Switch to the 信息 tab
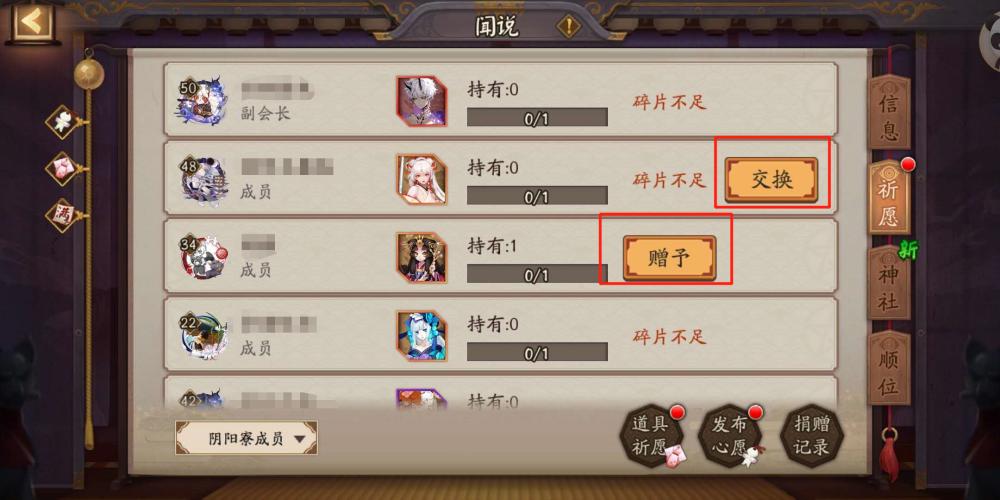1000x500 pixels. pos(889,114)
